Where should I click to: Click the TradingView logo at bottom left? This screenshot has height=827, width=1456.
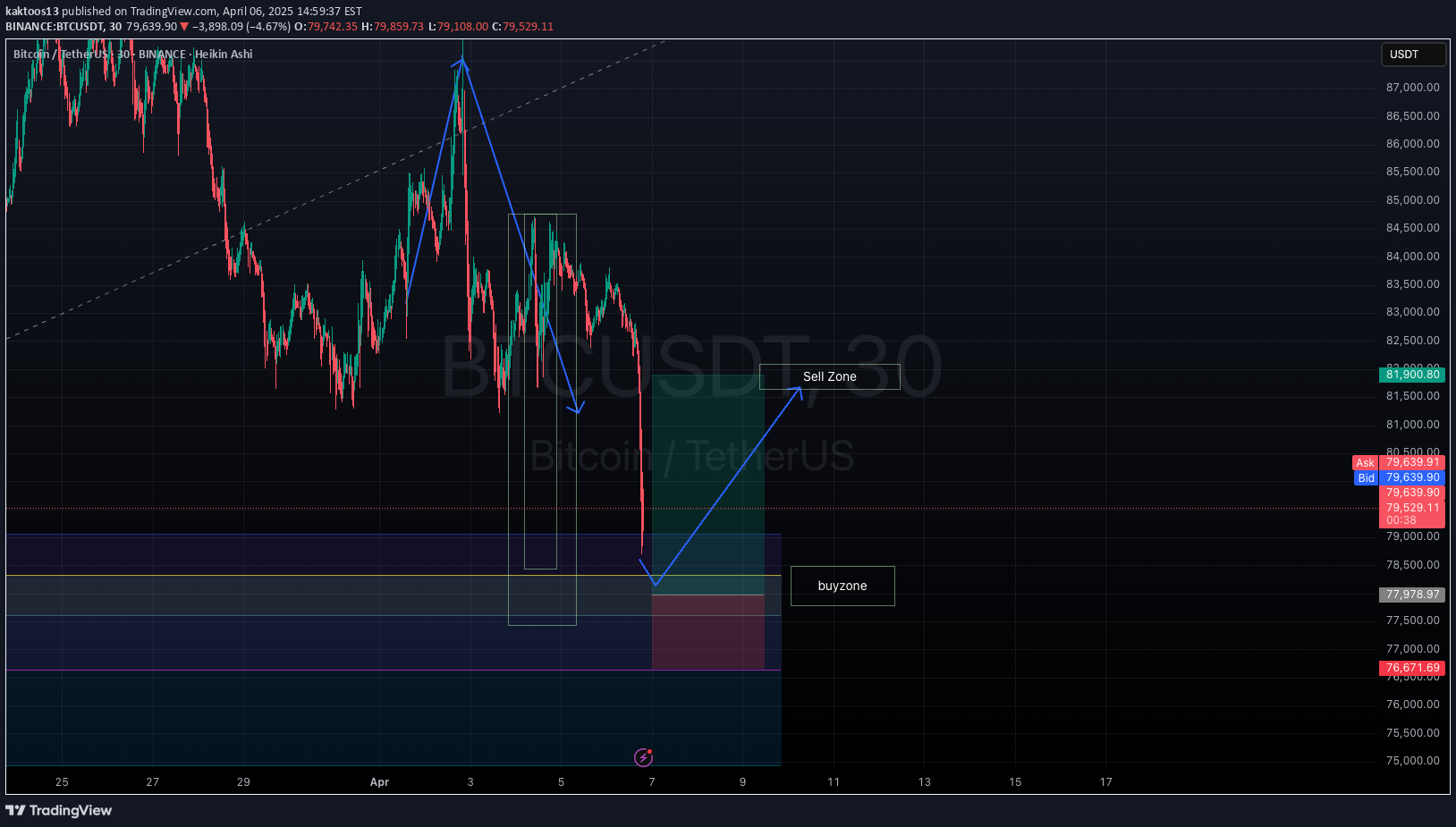[x=59, y=810]
